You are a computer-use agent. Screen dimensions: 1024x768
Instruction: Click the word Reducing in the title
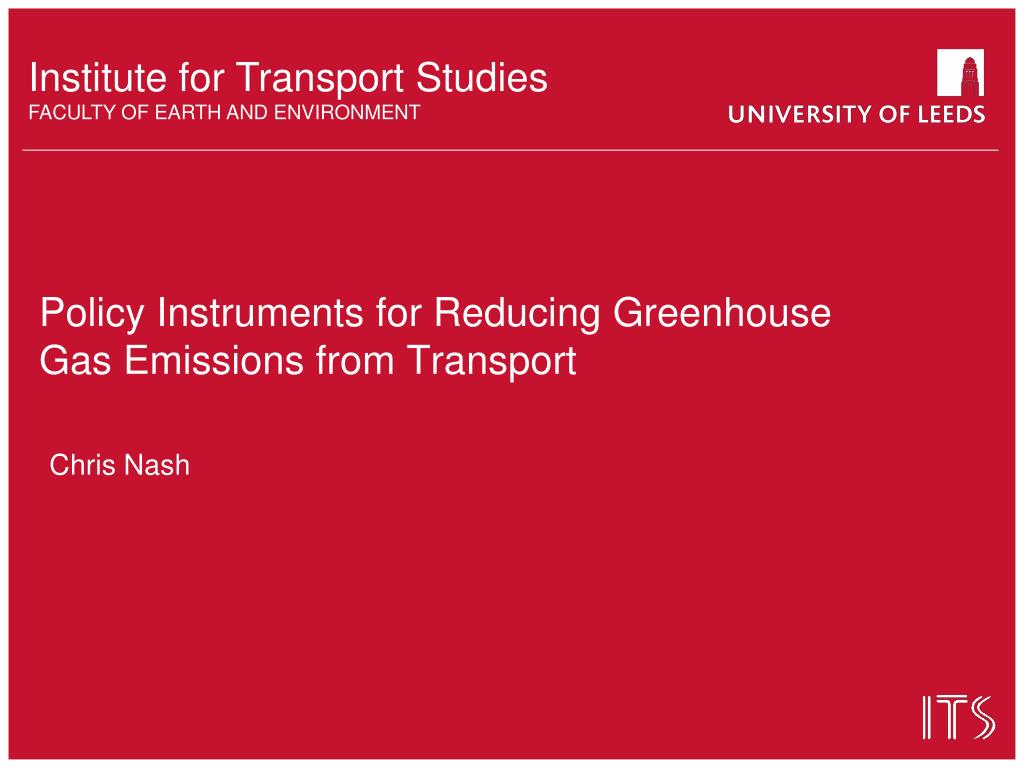(517, 313)
